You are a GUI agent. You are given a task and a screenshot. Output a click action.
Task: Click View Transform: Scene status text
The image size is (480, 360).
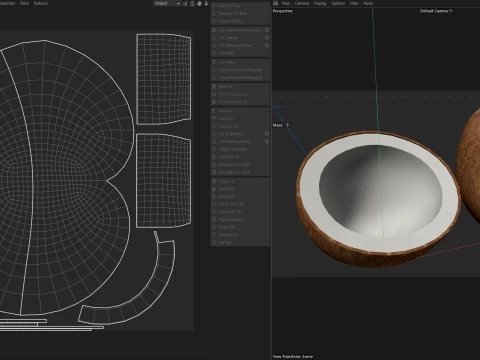pyautogui.click(x=293, y=357)
